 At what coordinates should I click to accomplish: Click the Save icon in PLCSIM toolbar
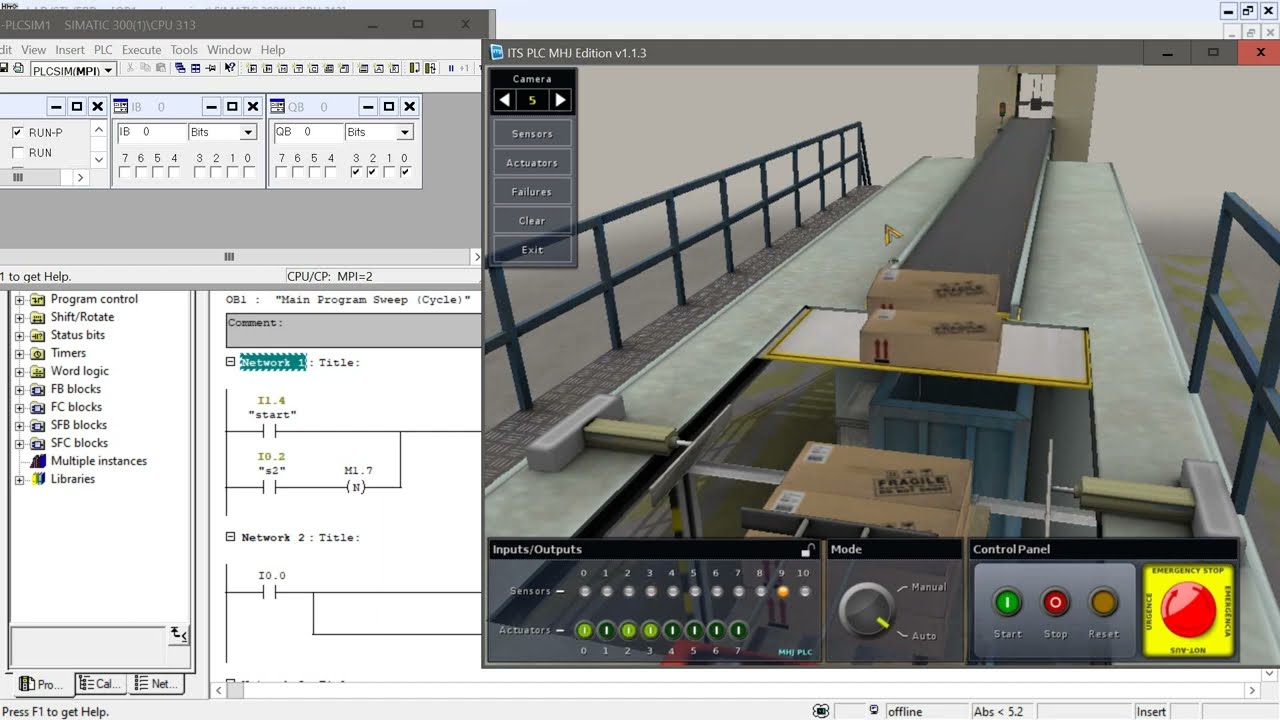4,68
